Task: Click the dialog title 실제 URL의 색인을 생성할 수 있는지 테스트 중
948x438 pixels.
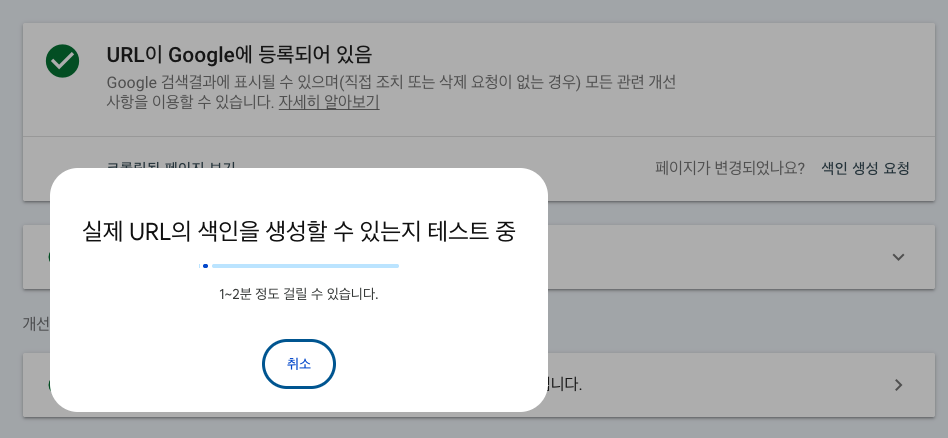Action: pyautogui.click(x=299, y=231)
